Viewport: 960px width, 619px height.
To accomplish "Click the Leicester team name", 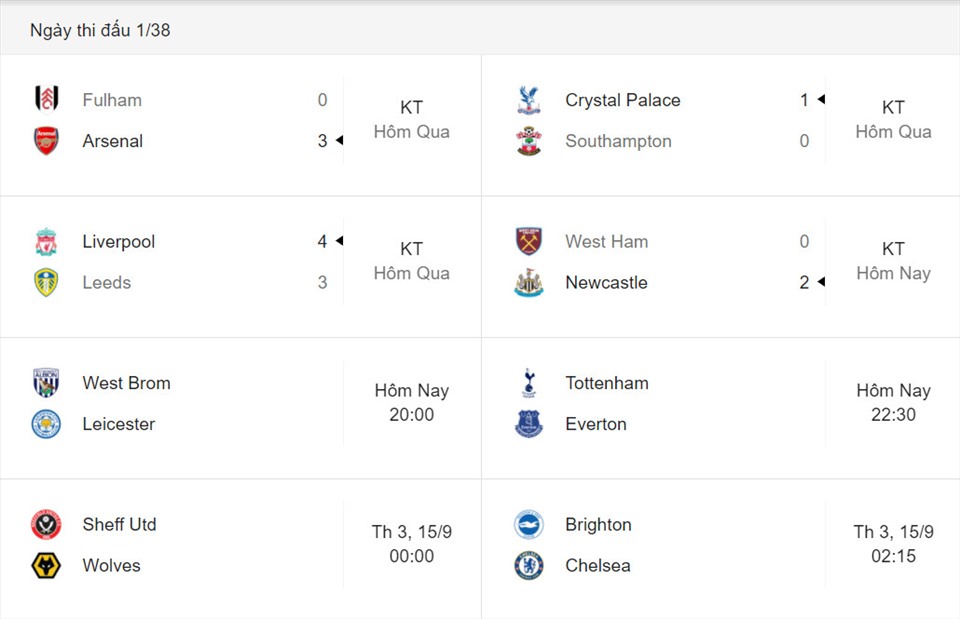I will [119, 424].
